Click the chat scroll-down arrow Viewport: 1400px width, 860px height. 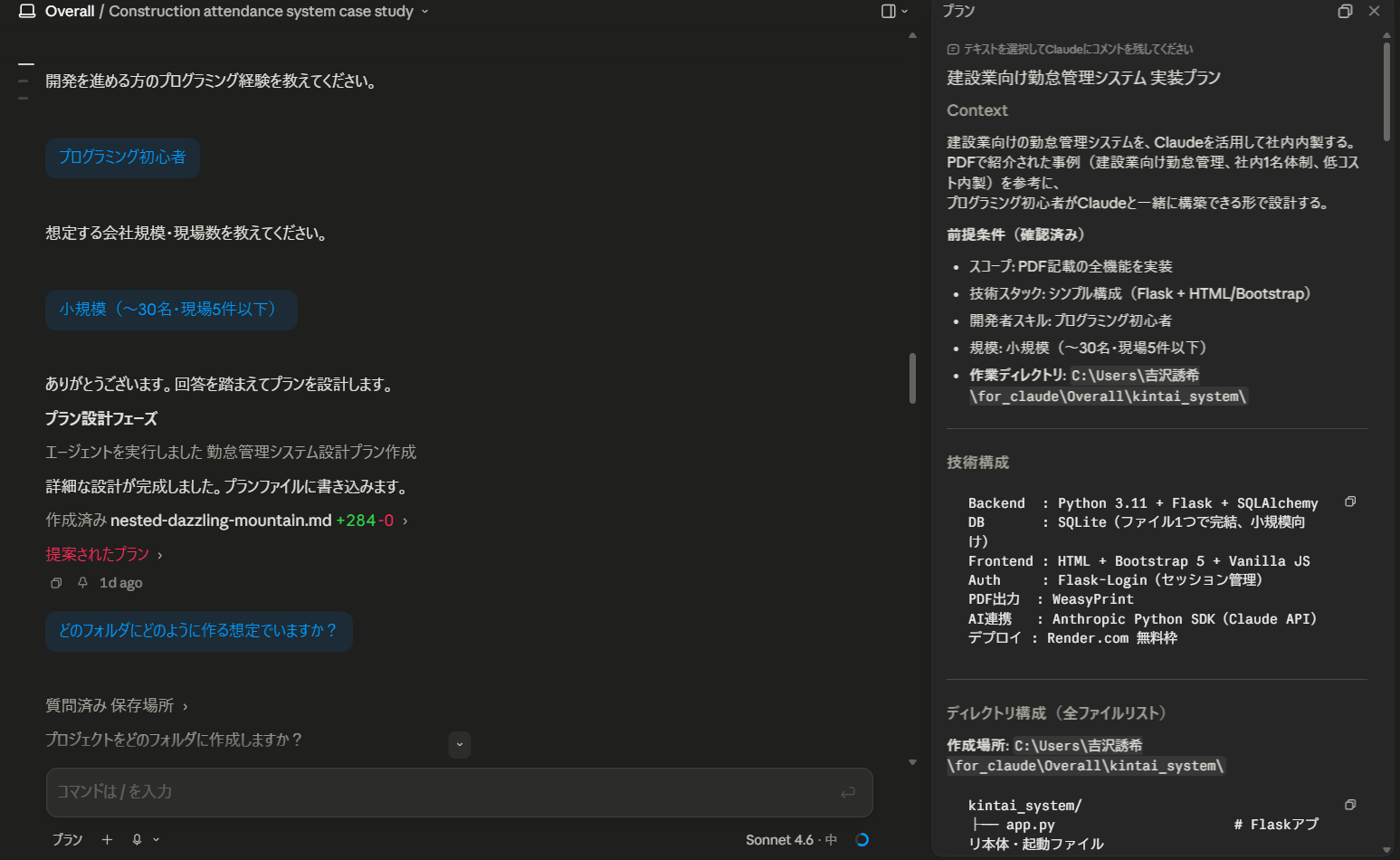point(912,762)
